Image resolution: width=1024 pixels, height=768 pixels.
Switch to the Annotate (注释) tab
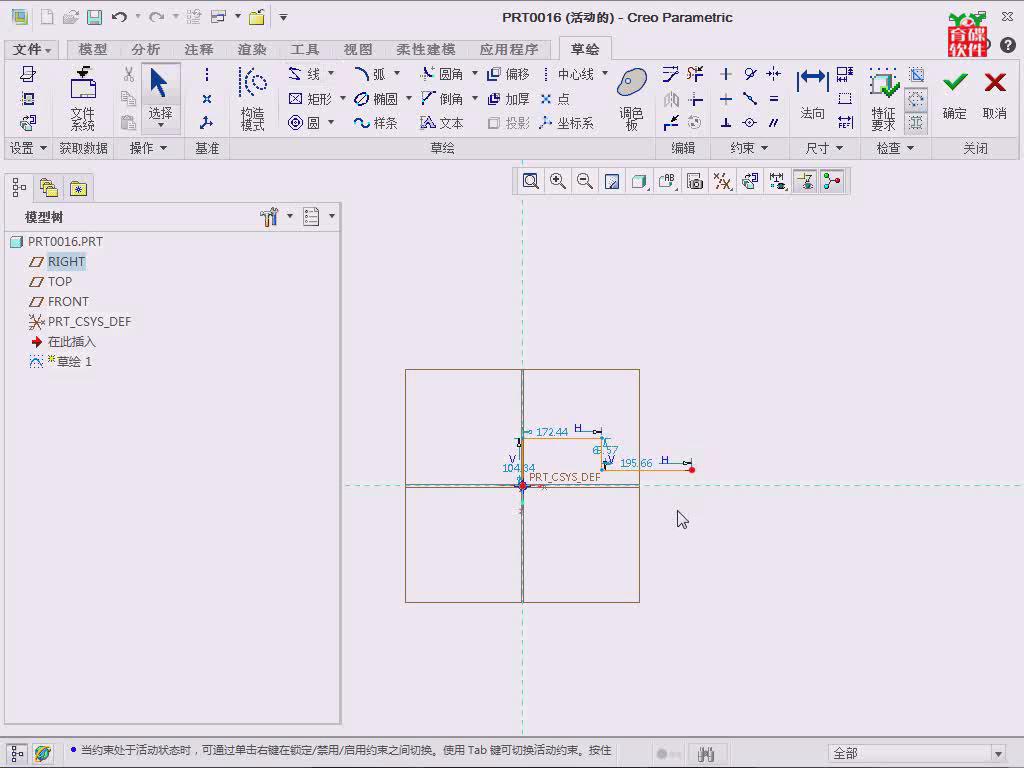pyautogui.click(x=199, y=50)
